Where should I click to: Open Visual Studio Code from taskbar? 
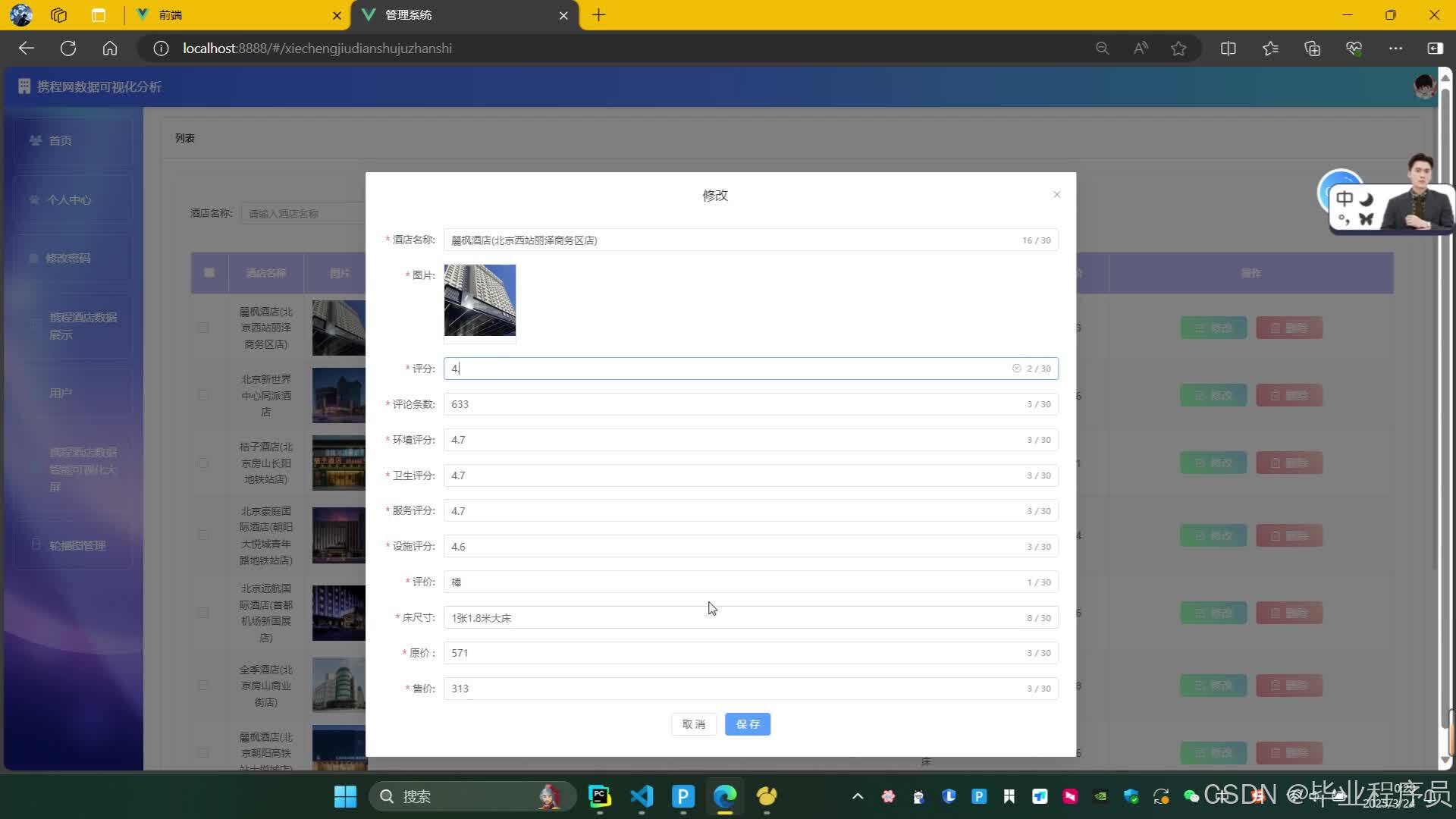(x=642, y=796)
